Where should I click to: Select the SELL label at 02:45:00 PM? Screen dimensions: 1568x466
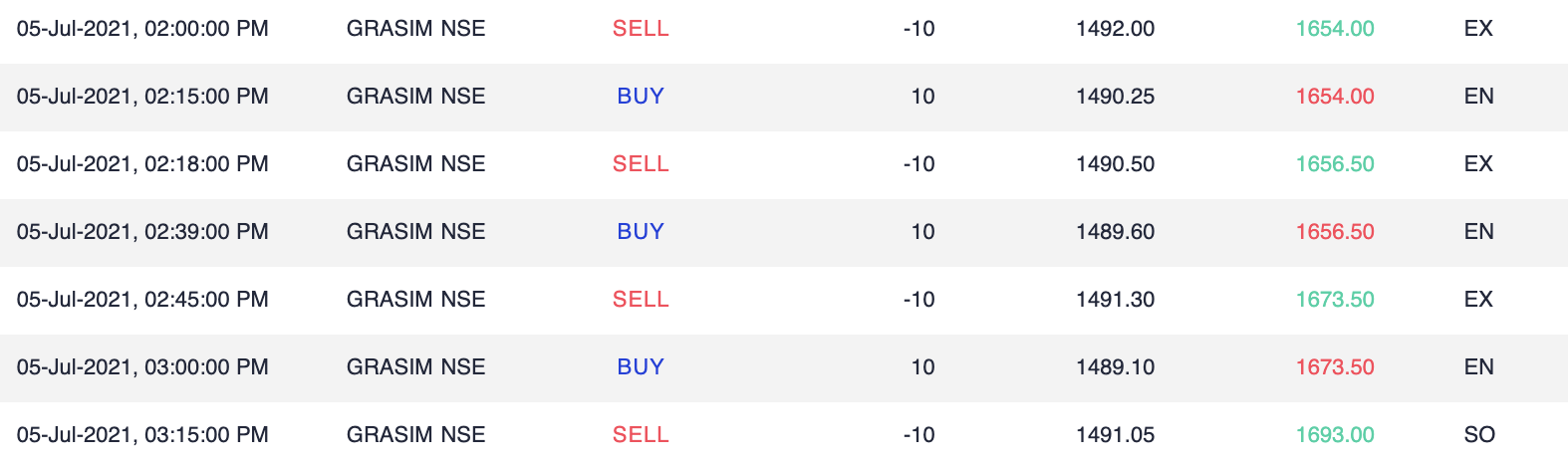click(x=641, y=300)
